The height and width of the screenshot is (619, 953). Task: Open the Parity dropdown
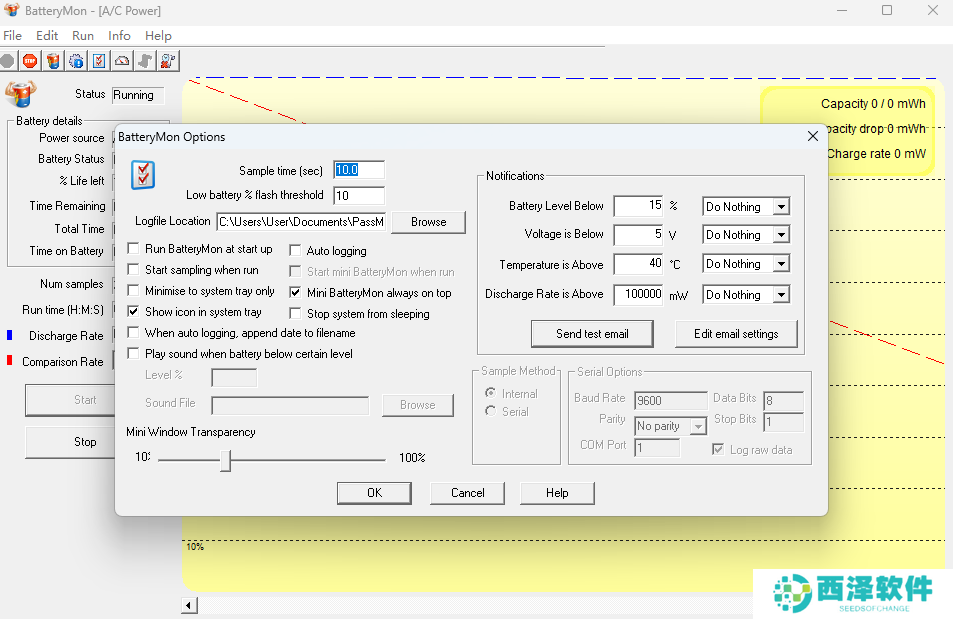(x=698, y=426)
